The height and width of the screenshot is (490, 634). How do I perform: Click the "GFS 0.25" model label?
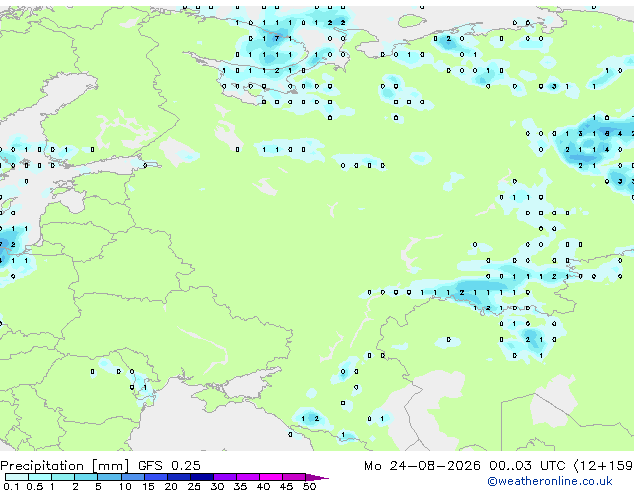tap(169, 466)
